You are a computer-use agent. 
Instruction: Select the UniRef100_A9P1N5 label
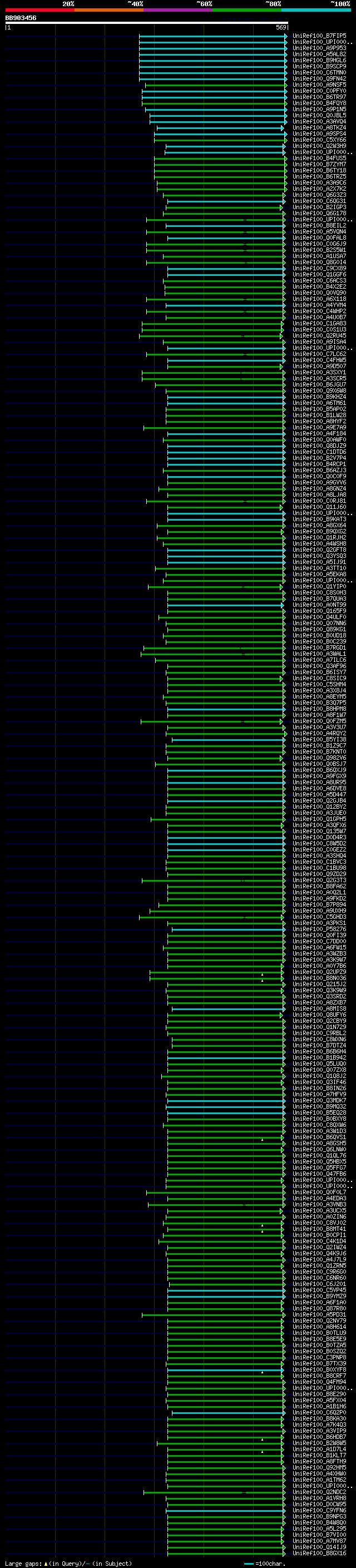319,109
